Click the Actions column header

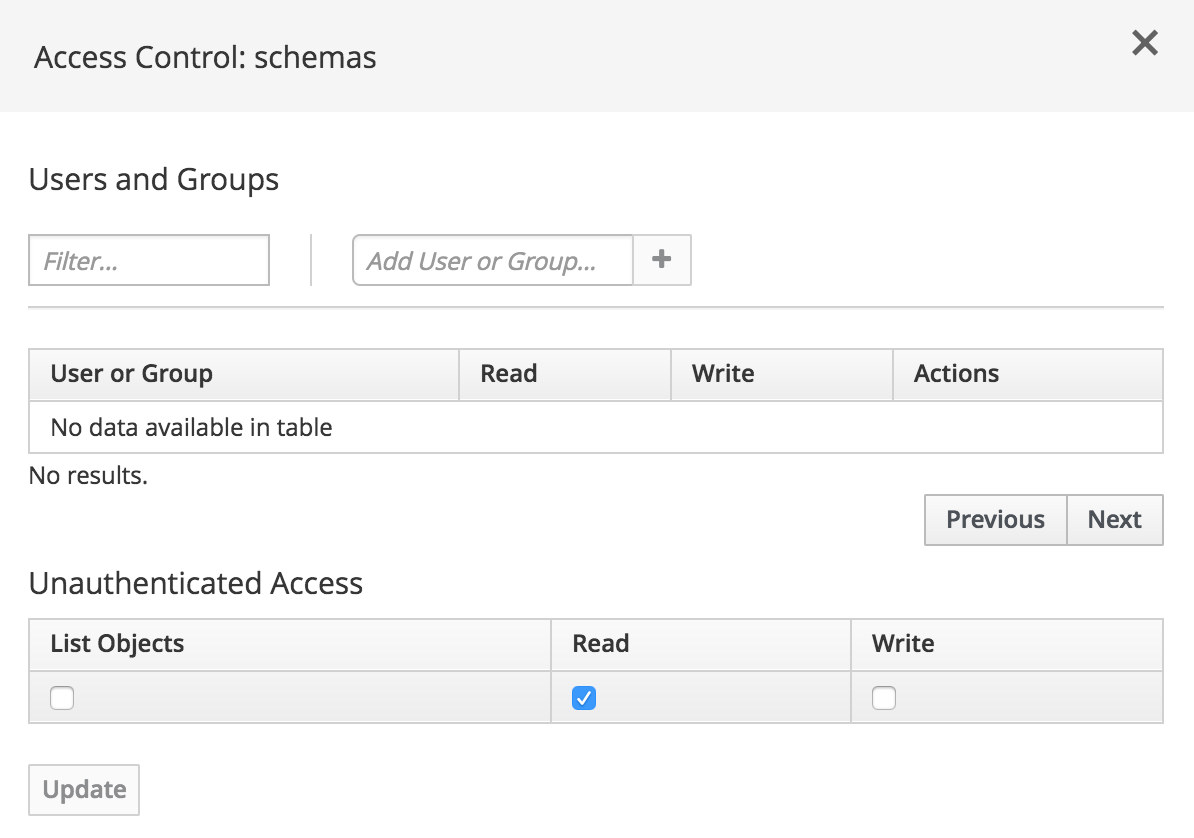click(x=1028, y=374)
